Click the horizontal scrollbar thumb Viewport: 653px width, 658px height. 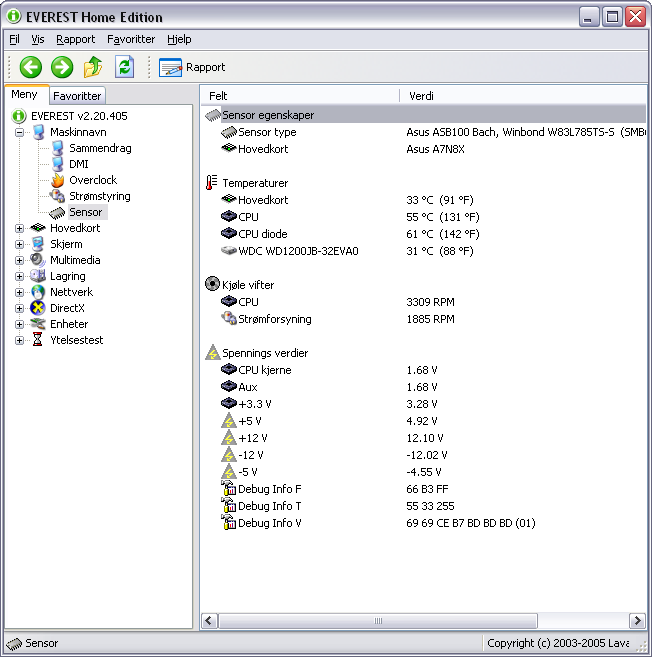[378, 620]
